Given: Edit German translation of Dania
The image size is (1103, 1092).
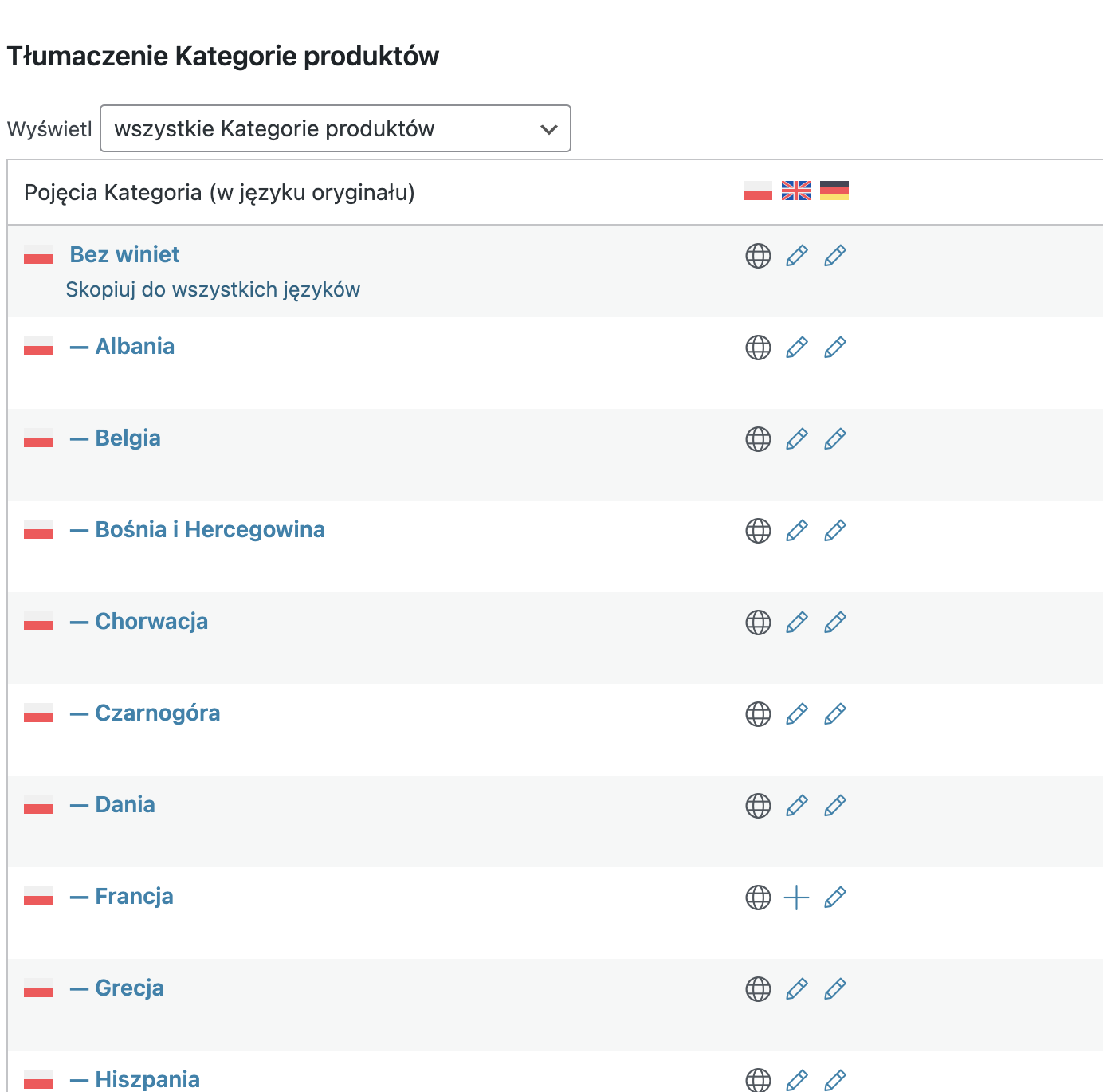Looking at the screenshot, I should pos(834,806).
